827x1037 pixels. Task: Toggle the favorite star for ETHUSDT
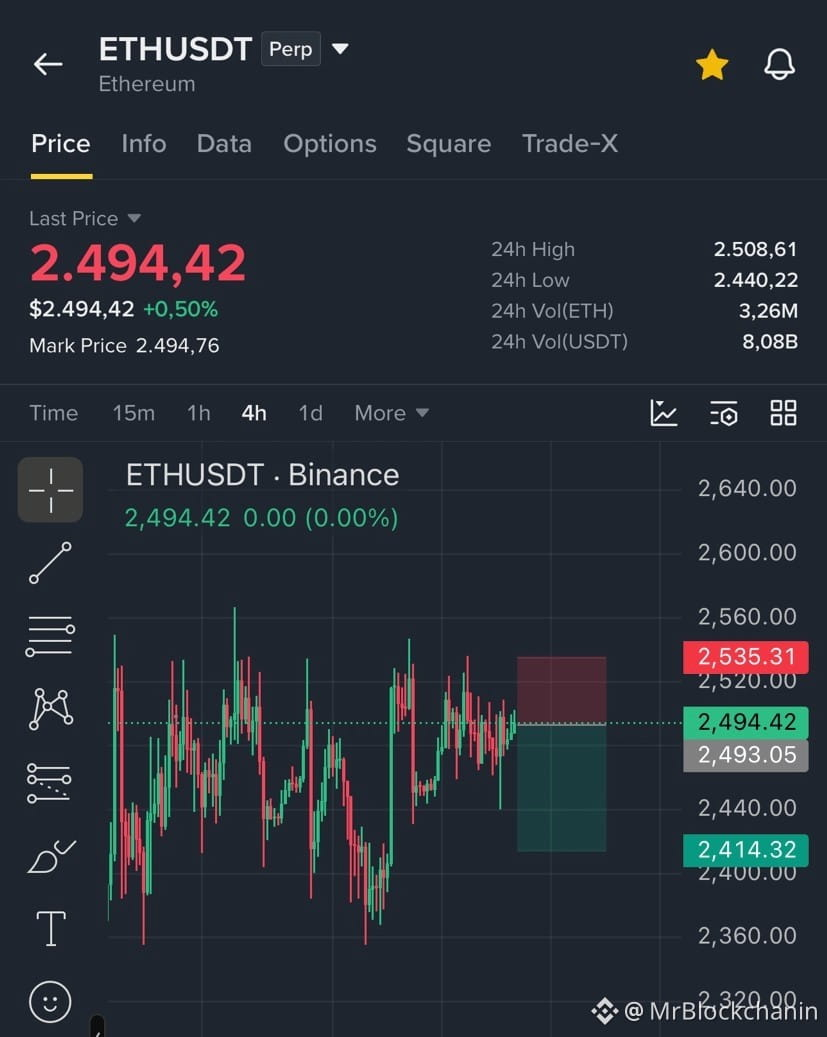tap(712, 65)
